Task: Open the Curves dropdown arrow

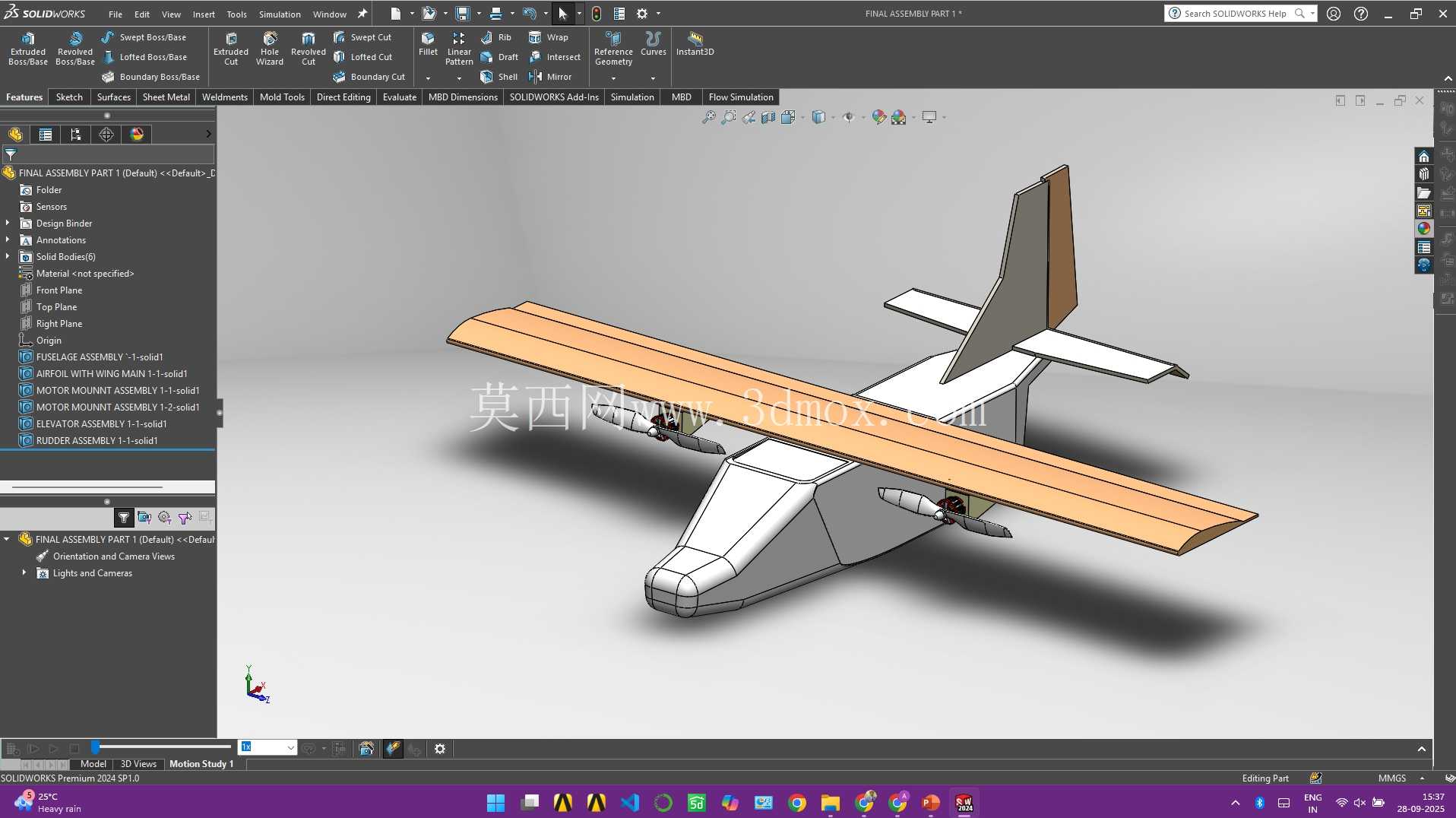Action: point(653,78)
